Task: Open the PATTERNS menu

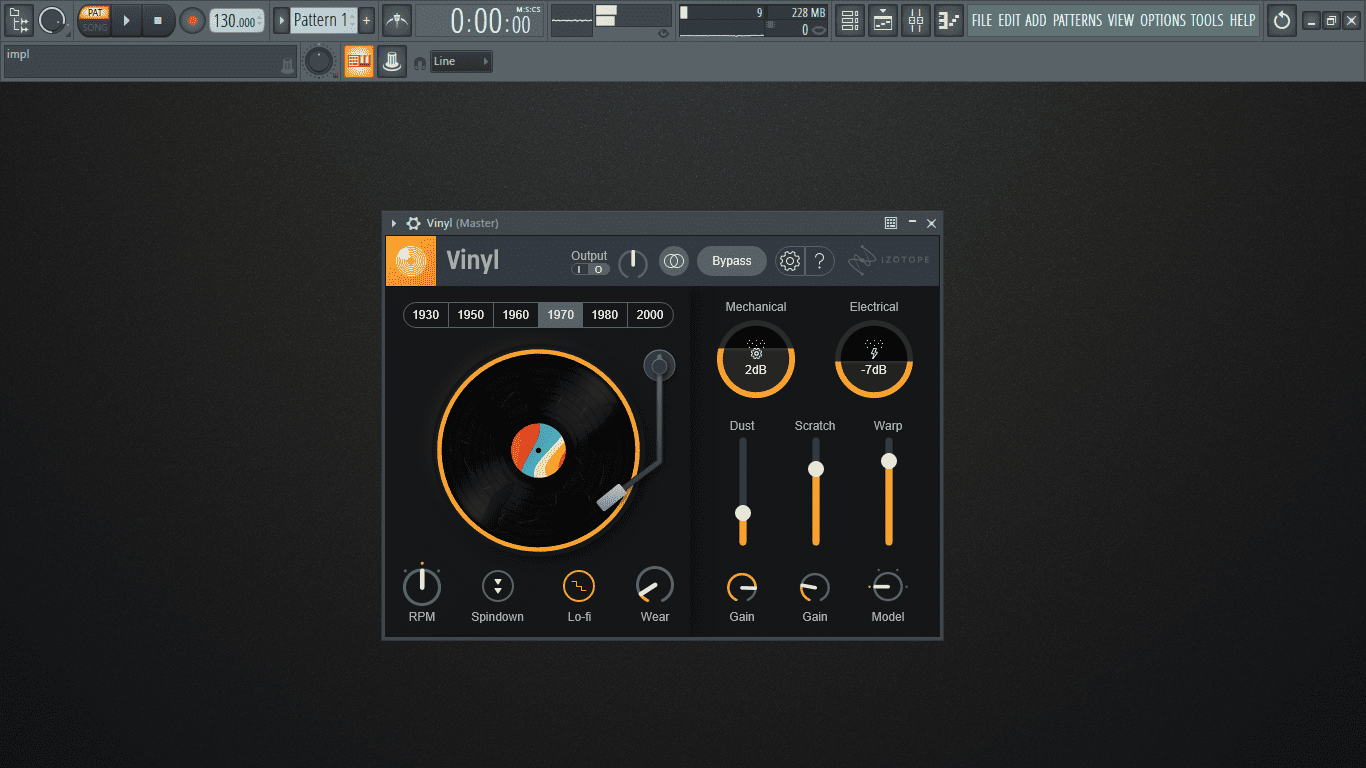Action: click(1077, 20)
